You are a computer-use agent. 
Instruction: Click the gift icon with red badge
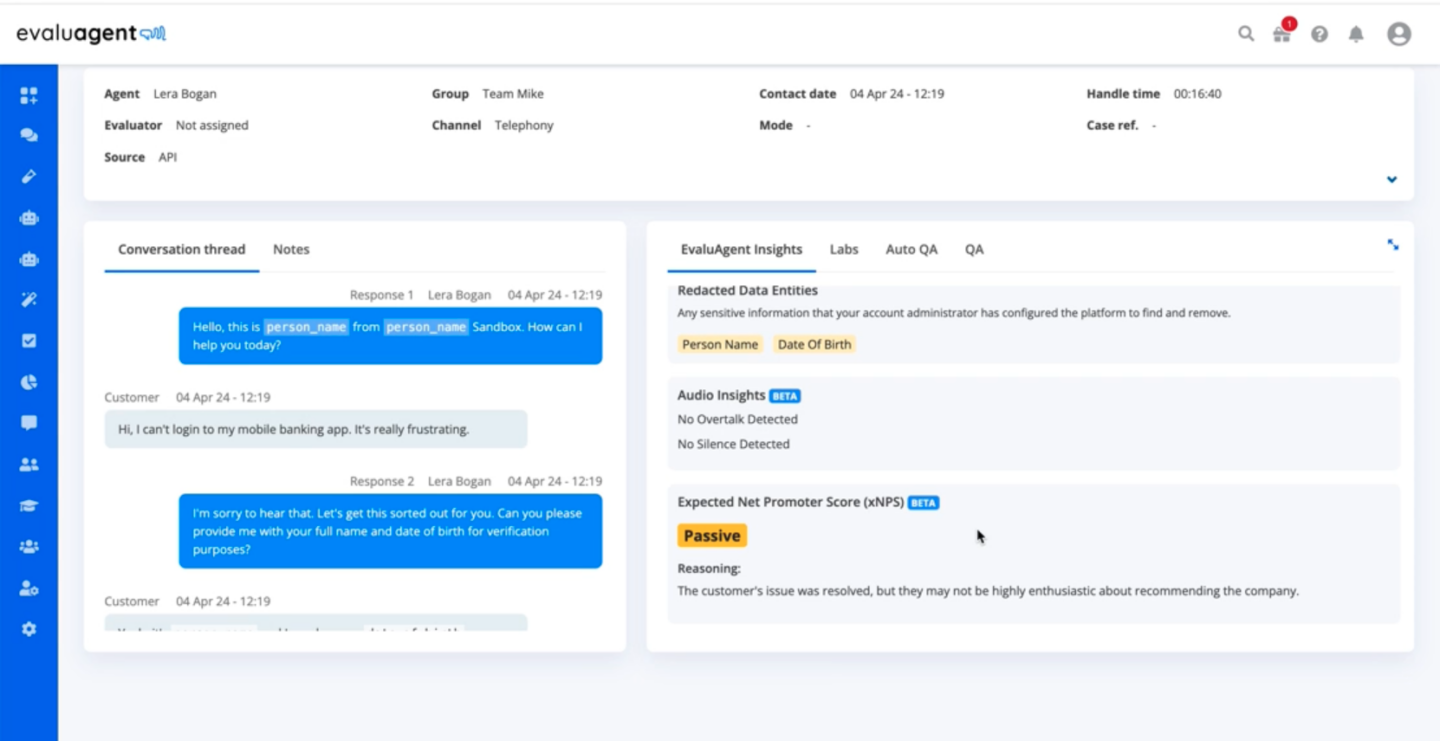1282,33
